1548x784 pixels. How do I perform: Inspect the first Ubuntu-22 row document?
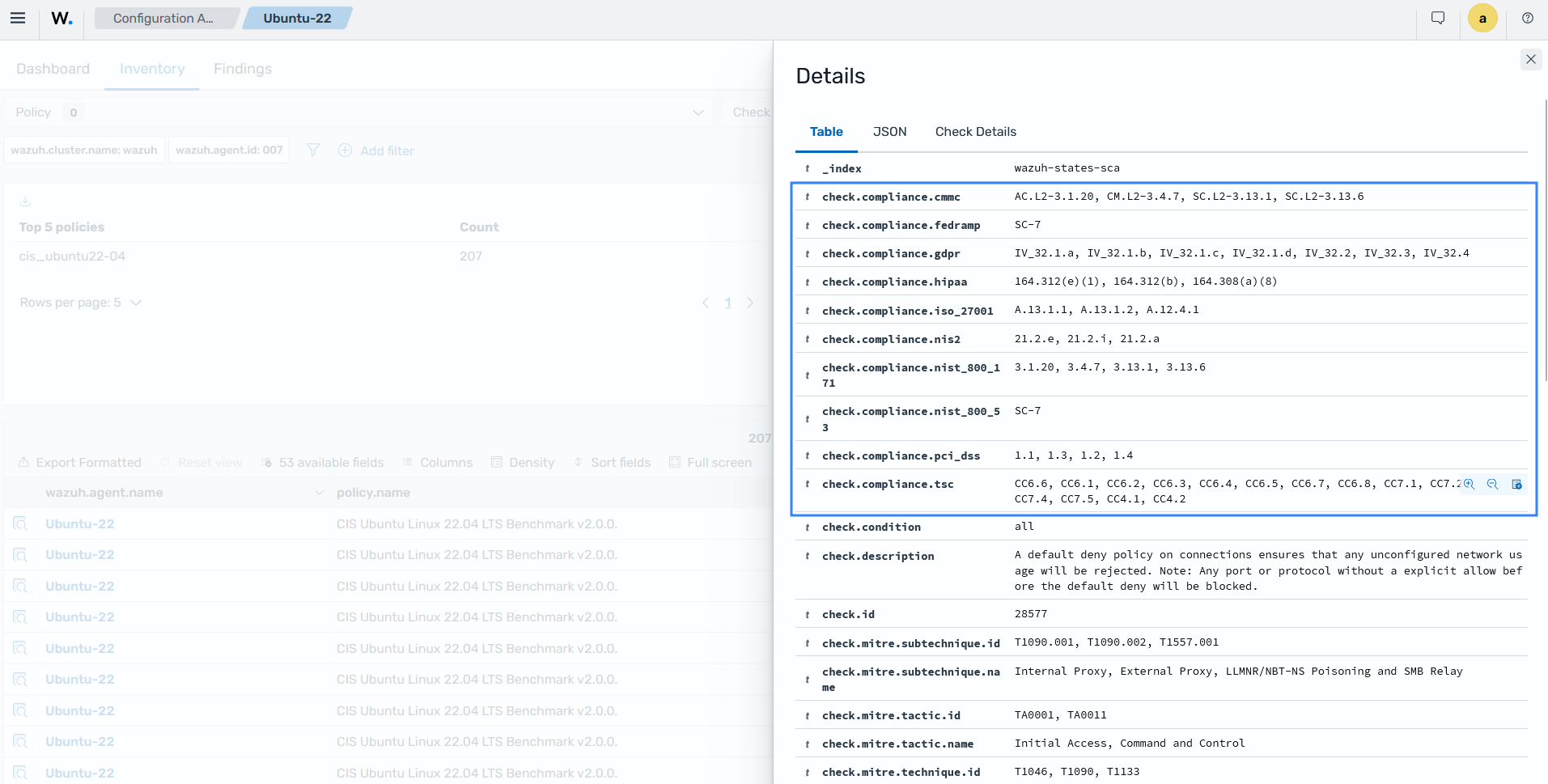pyautogui.click(x=20, y=523)
